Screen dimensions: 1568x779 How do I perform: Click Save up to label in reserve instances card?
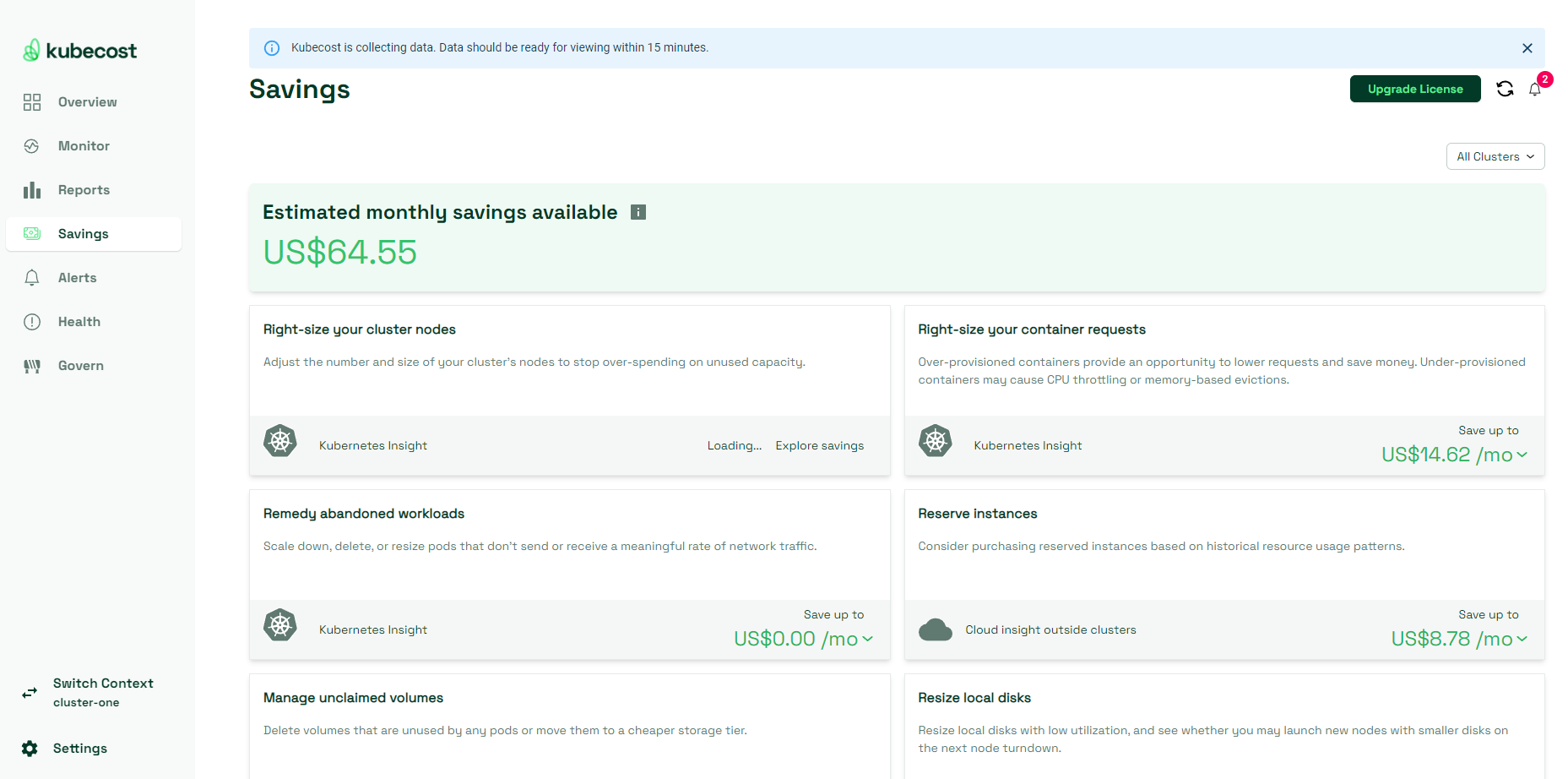(x=1489, y=614)
